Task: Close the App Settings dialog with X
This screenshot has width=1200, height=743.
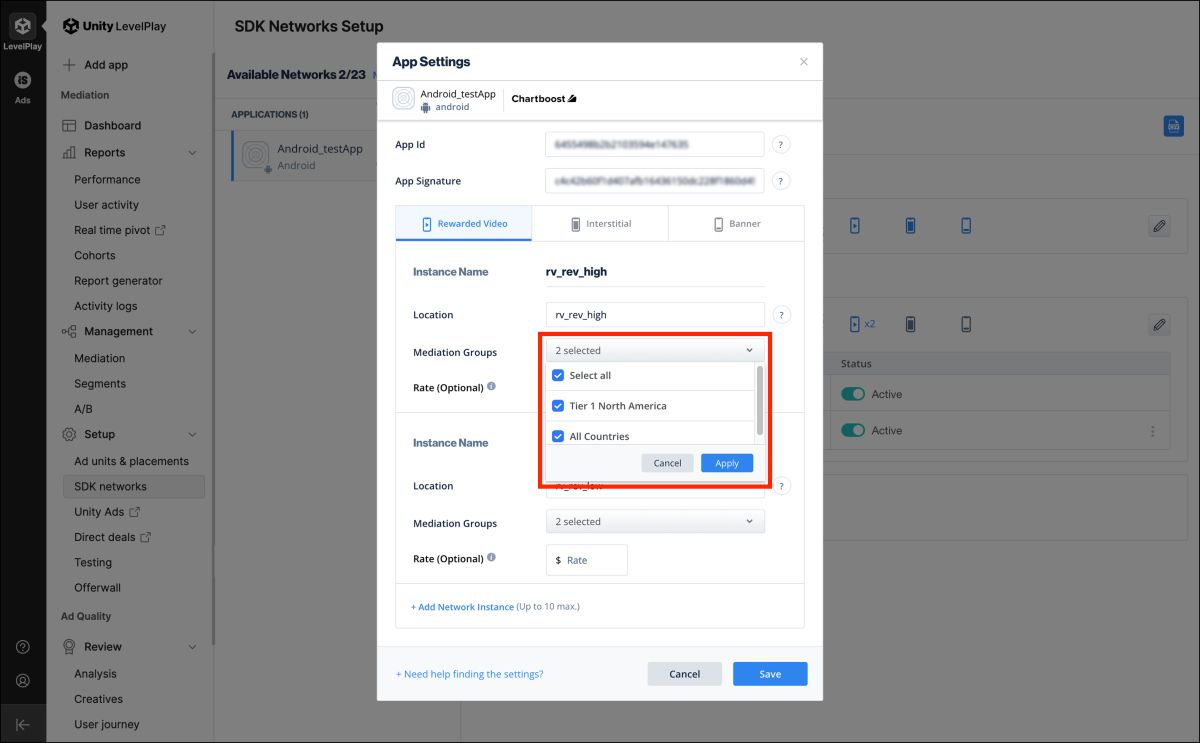Action: (804, 62)
